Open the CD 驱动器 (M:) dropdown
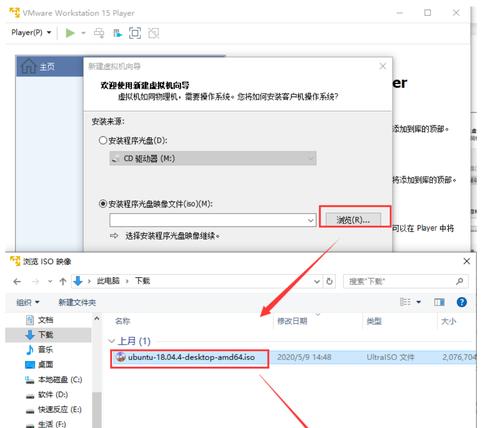The width and height of the screenshot is (500, 428). (213, 159)
